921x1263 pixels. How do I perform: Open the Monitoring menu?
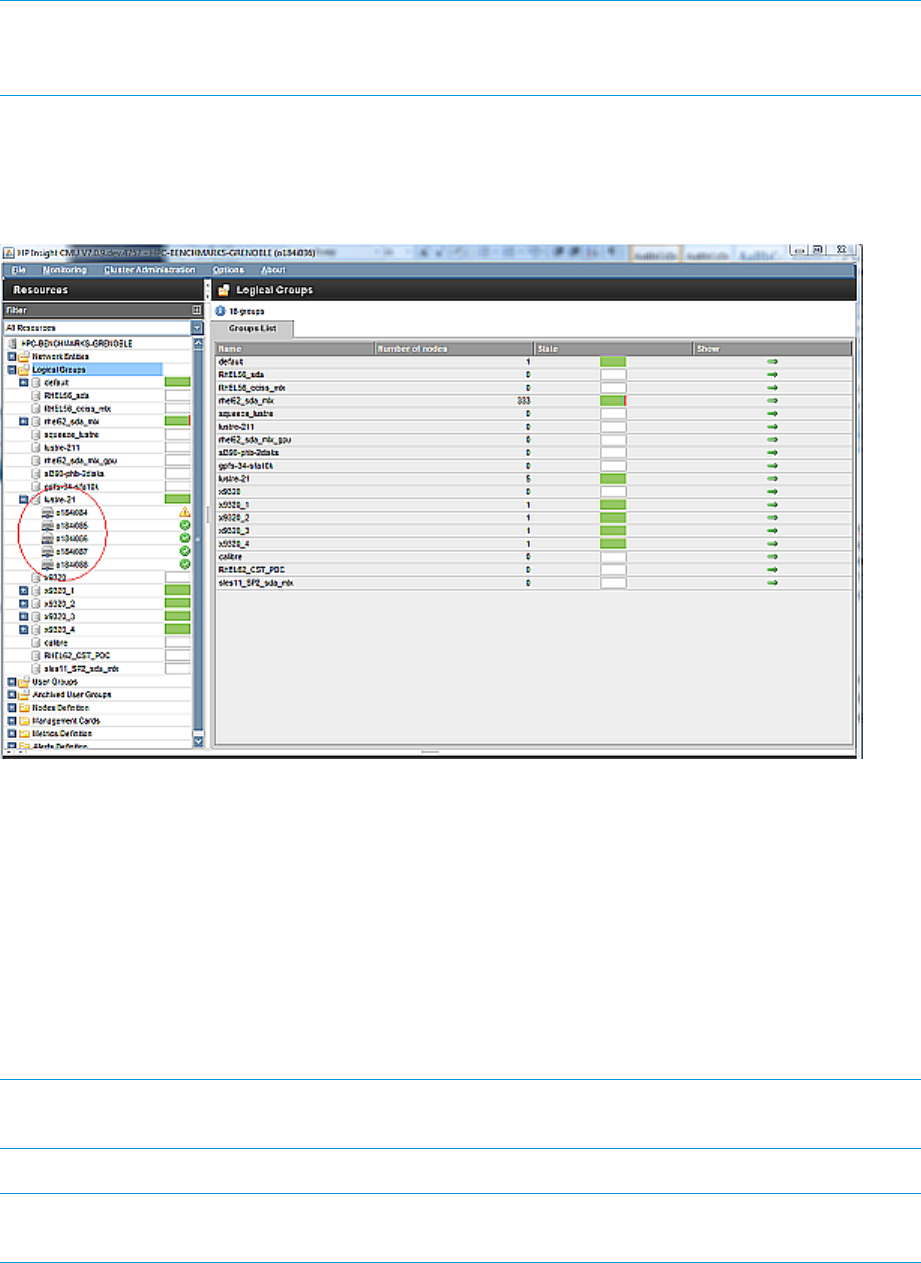[64, 270]
